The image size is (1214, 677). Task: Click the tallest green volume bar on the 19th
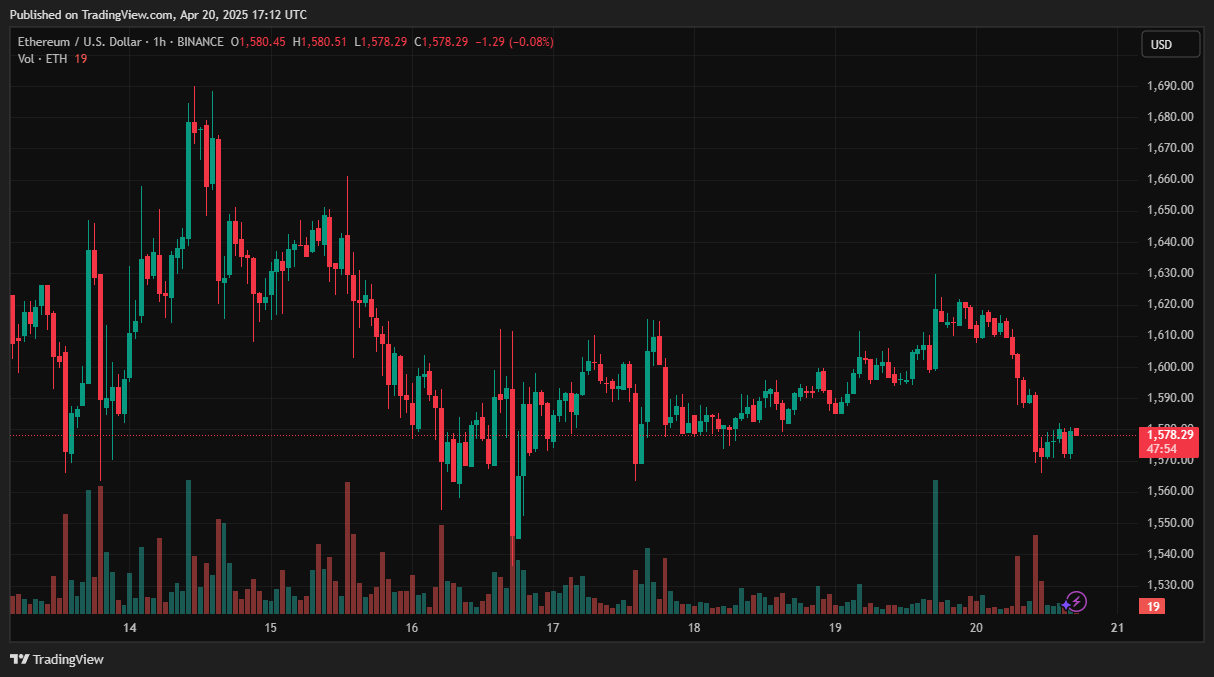(935, 545)
